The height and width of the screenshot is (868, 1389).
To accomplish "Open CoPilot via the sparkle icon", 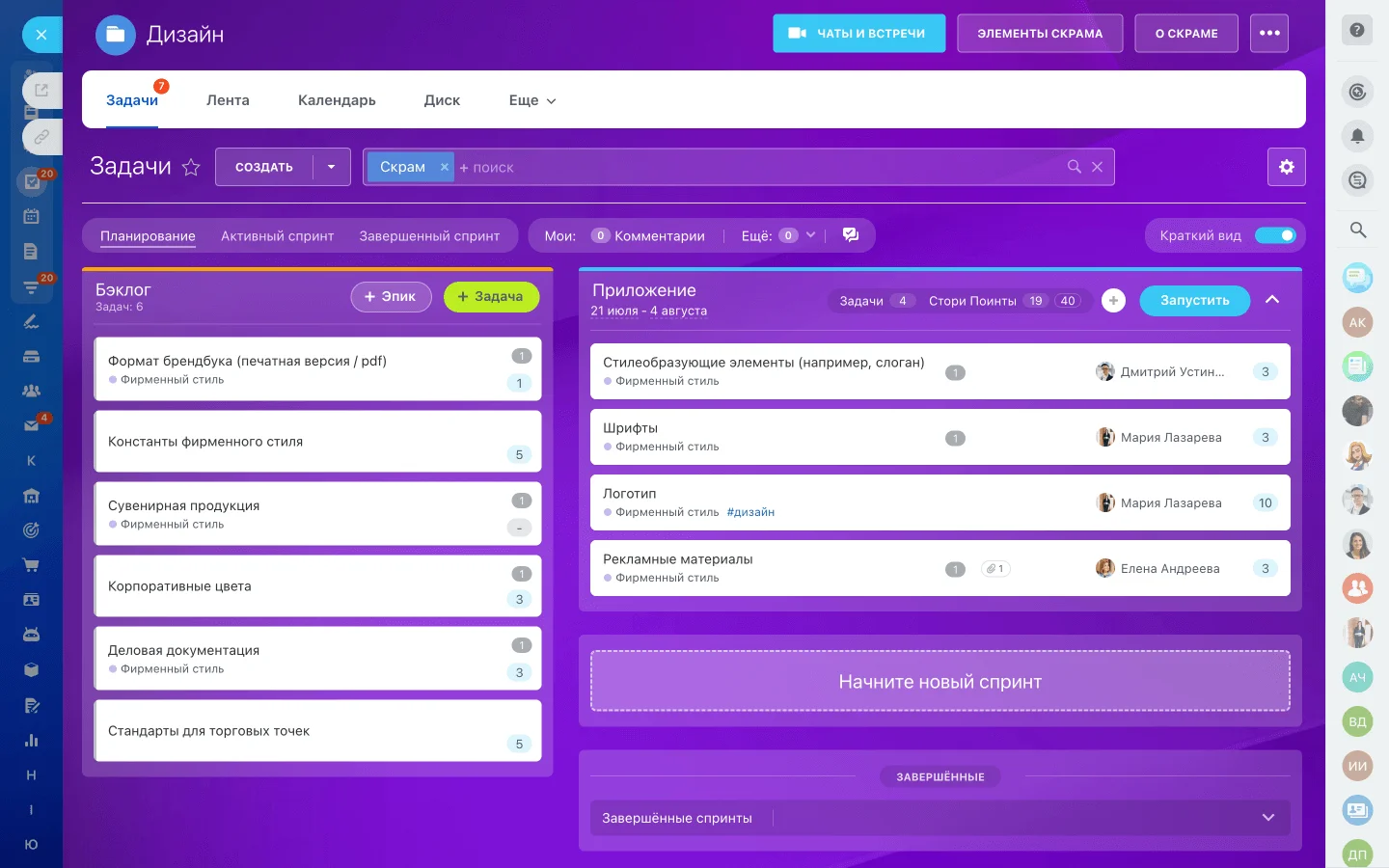I will pyautogui.click(x=1357, y=92).
